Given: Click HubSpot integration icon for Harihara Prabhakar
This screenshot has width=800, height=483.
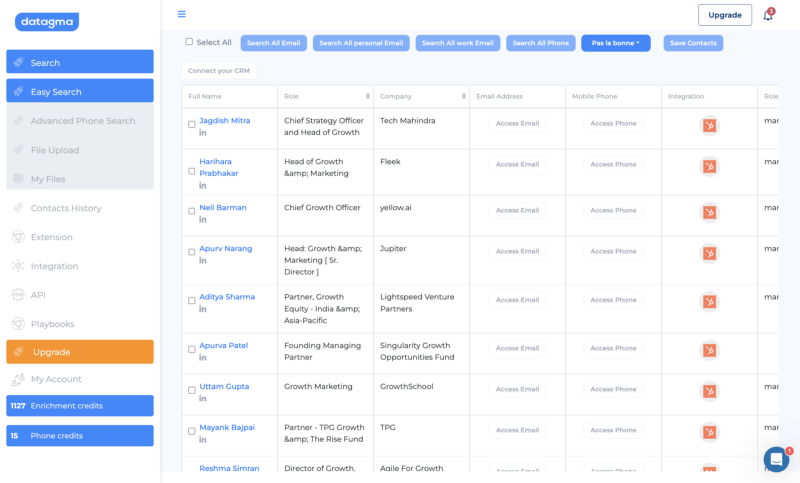Looking at the screenshot, I should coord(709,166).
